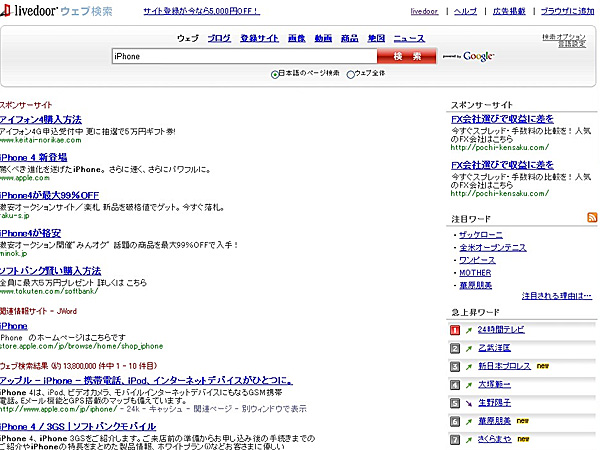Viewport: 600px width, 450px height.
Task: Open ヘルプ link at top right
Action: (x=465, y=11)
